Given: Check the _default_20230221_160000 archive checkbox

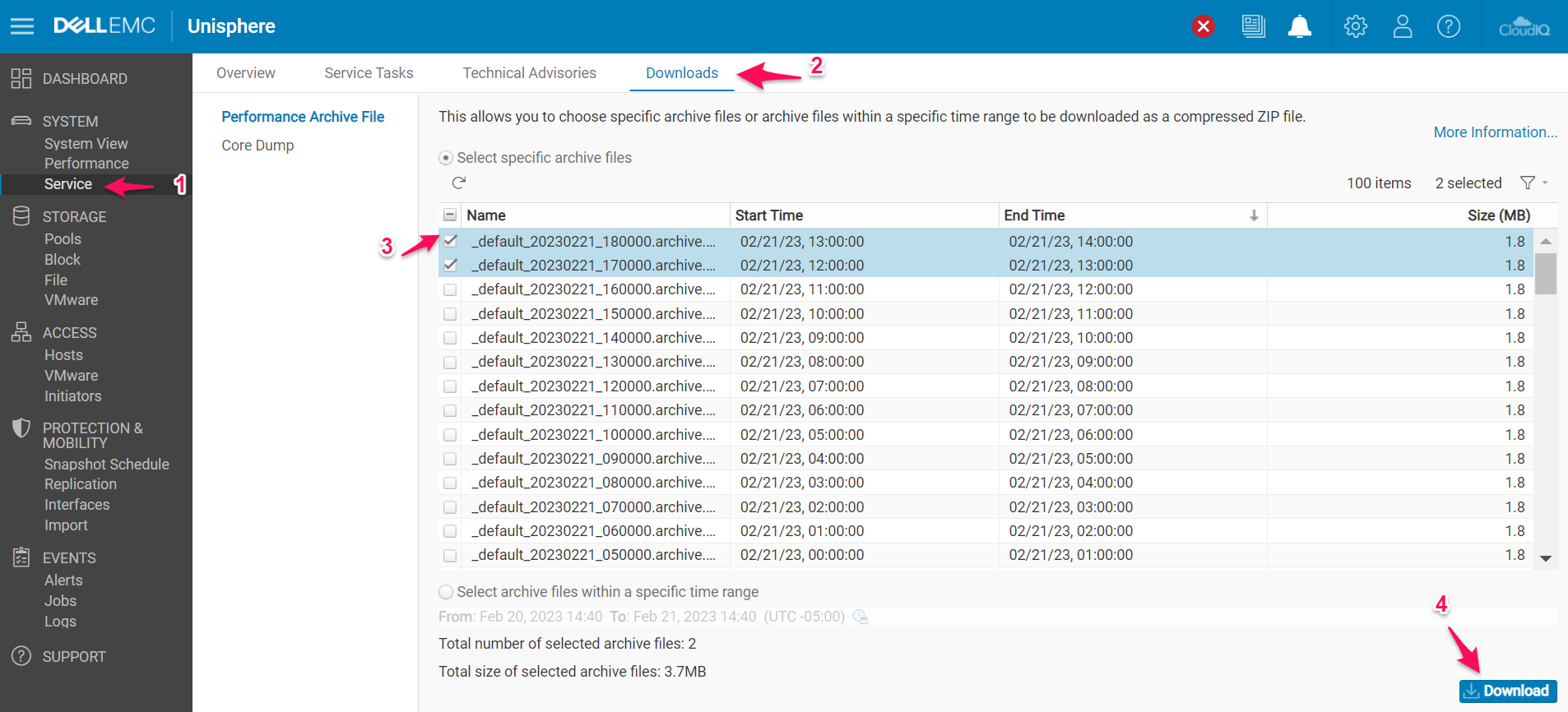Looking at the screenshot, I should [x=450, y=289].
